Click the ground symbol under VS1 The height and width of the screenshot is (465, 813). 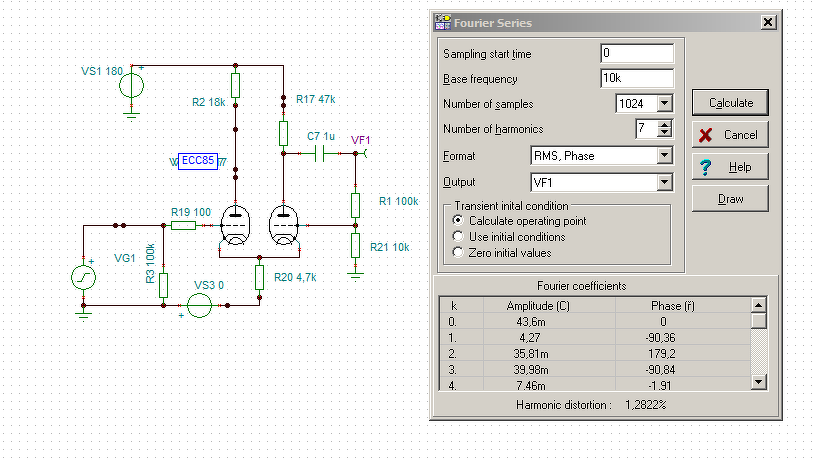[x=131, y=115]
